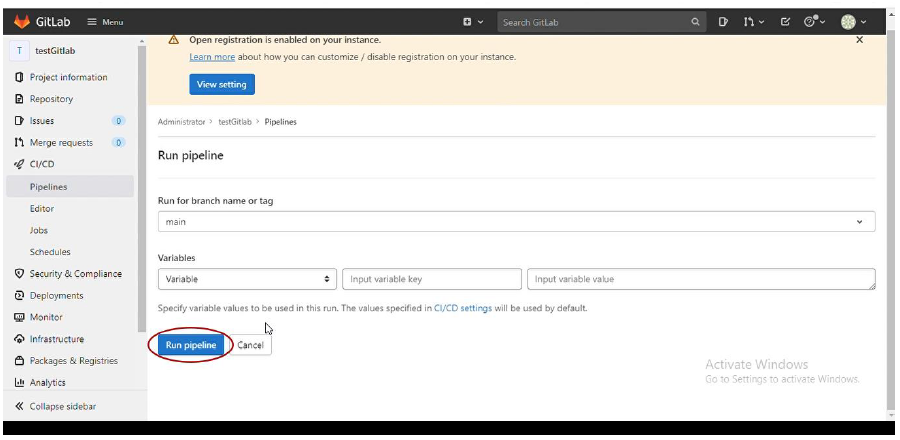Expand the branch name dropdown showing main
900x440 pixels.
point(516,221)
